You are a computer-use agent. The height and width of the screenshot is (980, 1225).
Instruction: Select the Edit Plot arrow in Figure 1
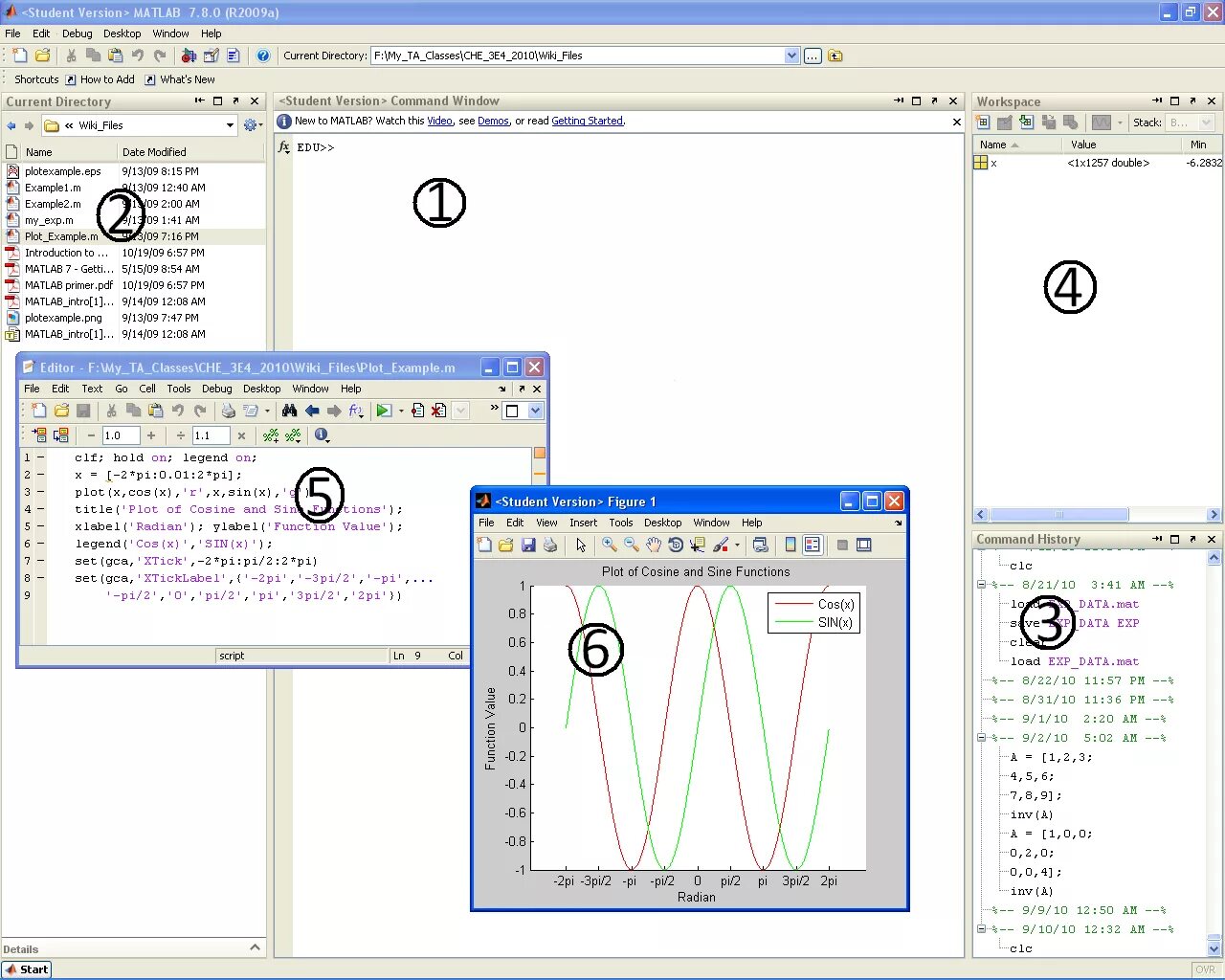[x=580, y=546]
